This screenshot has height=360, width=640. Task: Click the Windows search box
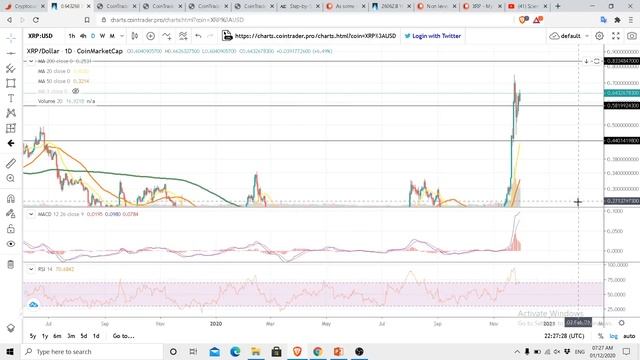(x=92, y=351)
